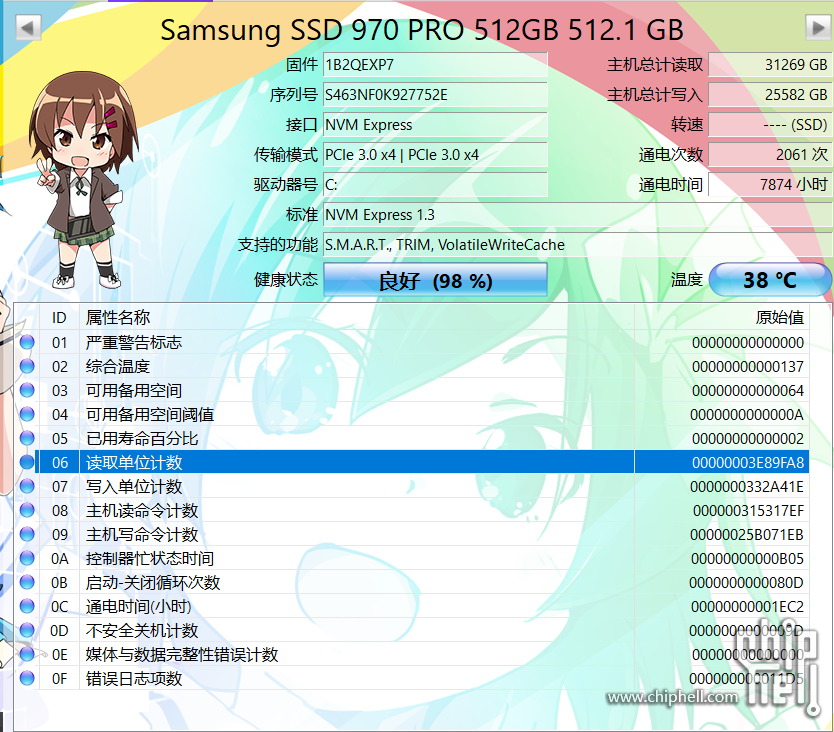The height and width of the screenshot is (732, 834).
Task: Select the 可用备用空间阈值 attribute name
Action: pos(150,414)
